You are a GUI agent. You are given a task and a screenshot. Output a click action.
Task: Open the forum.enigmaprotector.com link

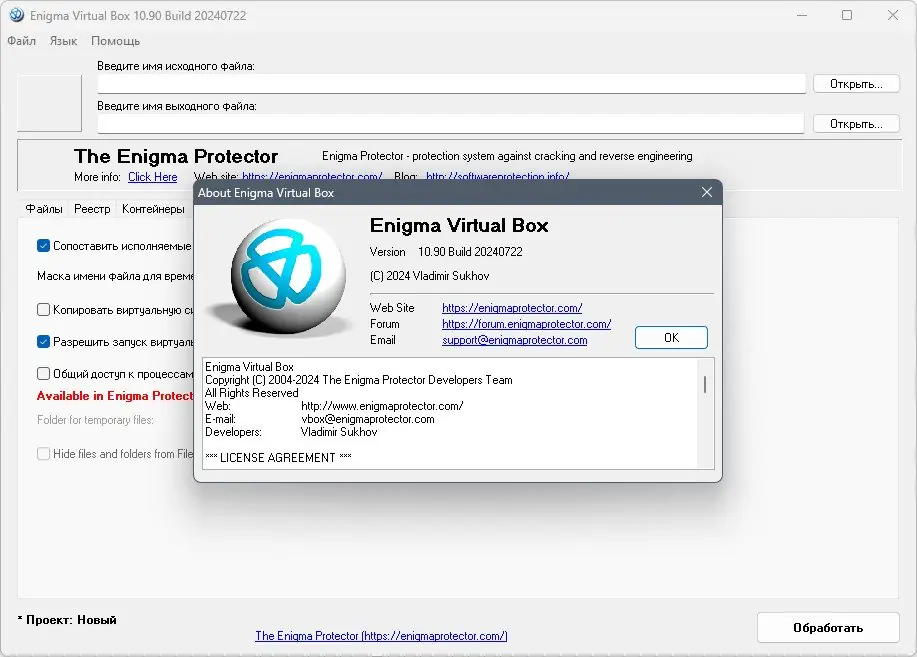click(x=526, y=324)
